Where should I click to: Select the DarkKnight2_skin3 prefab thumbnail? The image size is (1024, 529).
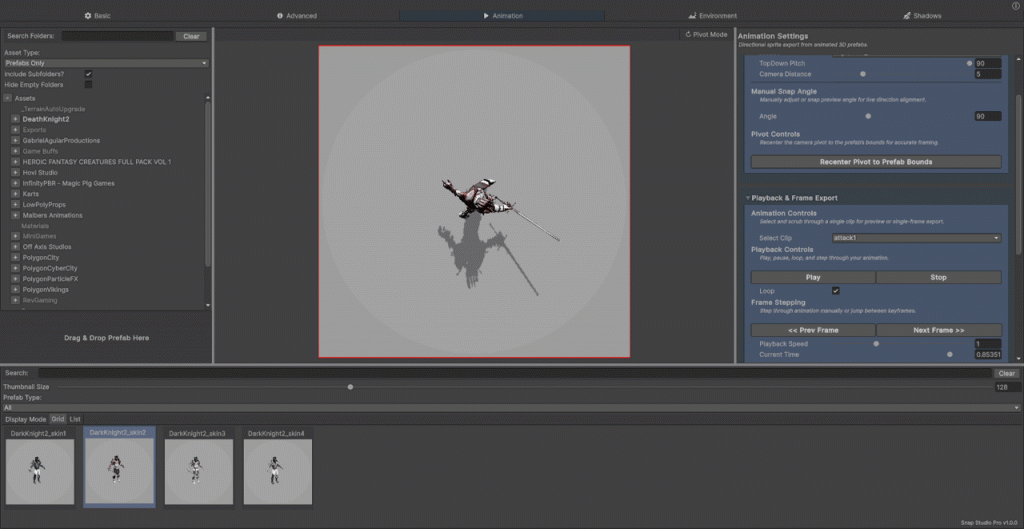(x=199, y=471)
